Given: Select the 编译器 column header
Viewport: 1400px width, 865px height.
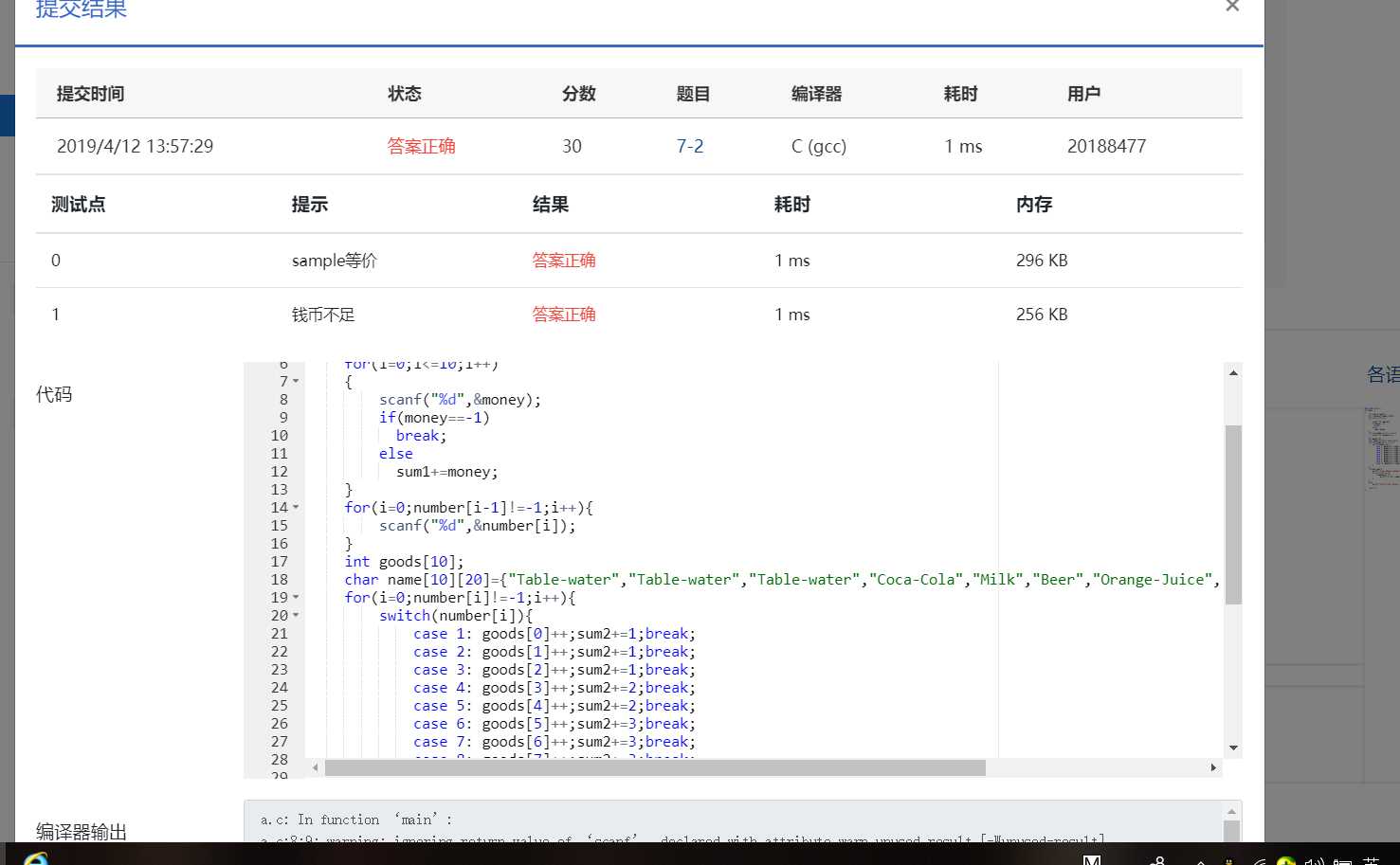Looking at the screenshot, I should (x=817, y=94).
